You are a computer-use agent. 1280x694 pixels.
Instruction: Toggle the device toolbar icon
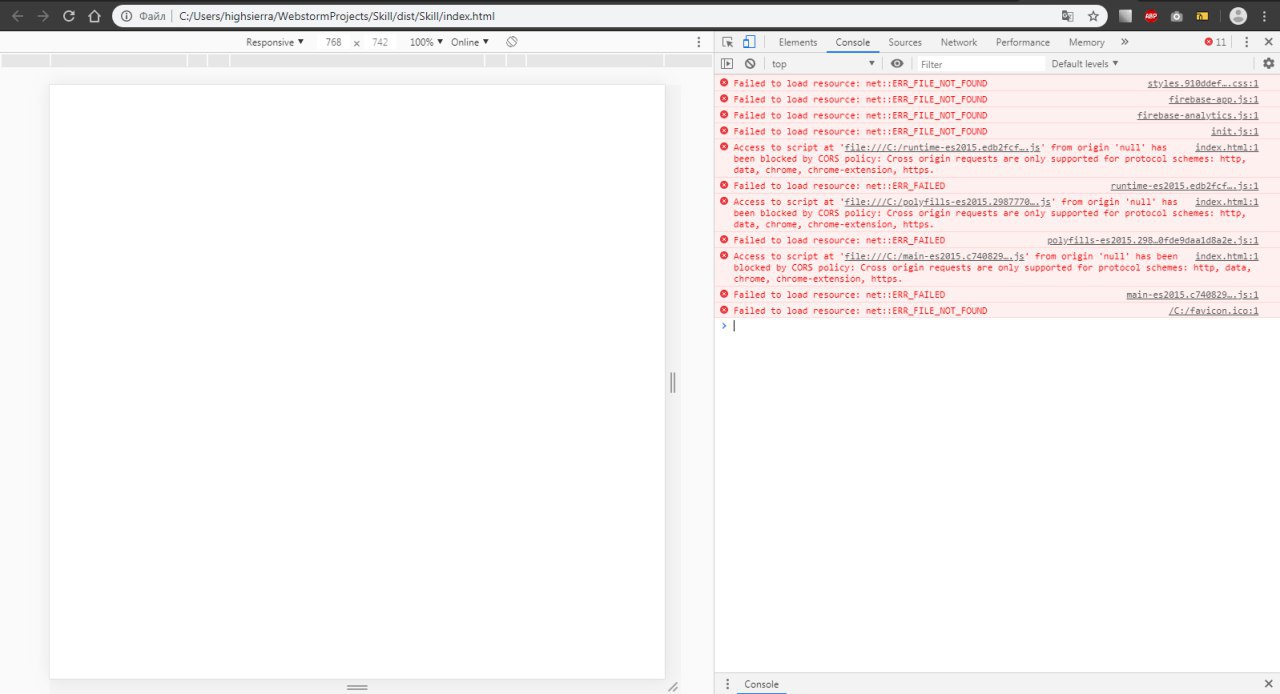pos(749,42)
